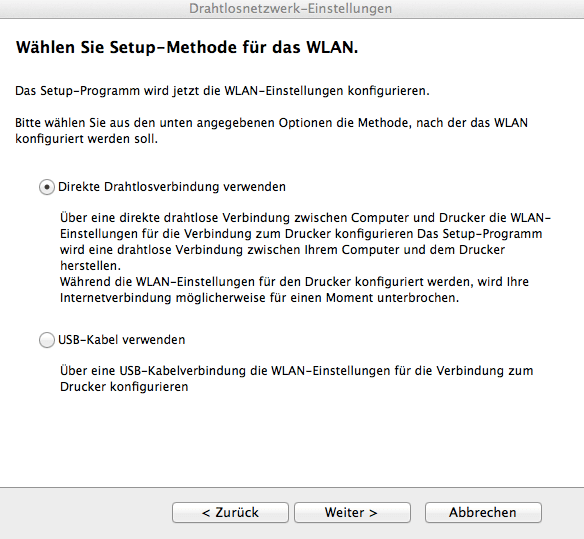Click the heading Wählen Sie Setup-Methode für das WLAN

pyautogui.click(x=187, y=47)
